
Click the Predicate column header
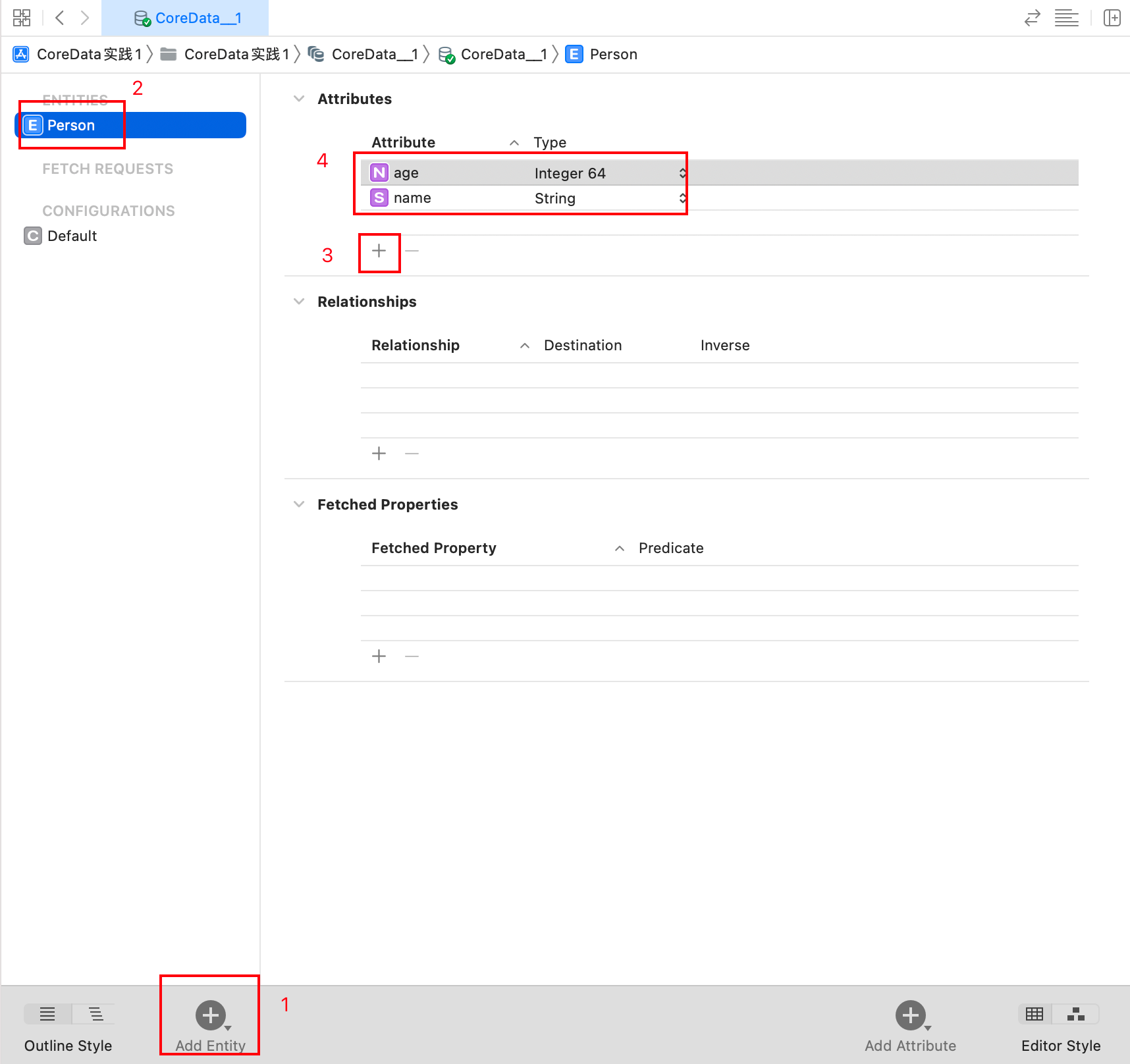tap(671, 548)
